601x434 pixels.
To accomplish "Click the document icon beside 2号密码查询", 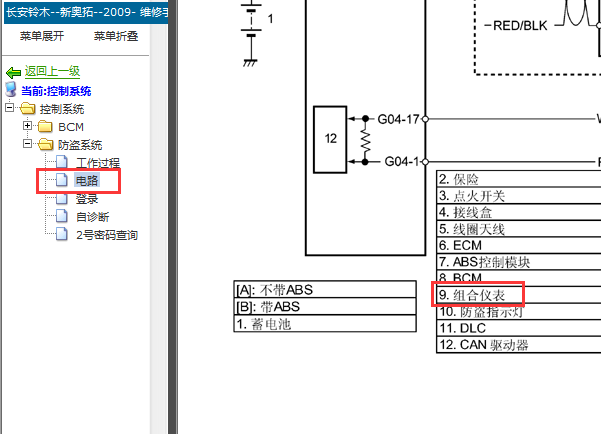I will point(62,234).
